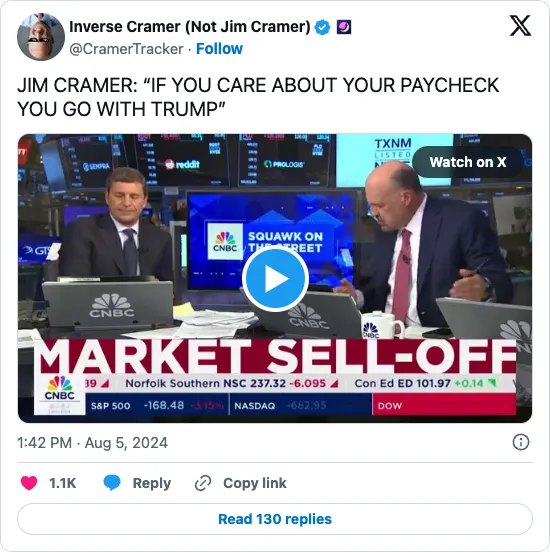
Task: Click the blue reply bubble icon
Action: tap(112, 483)
